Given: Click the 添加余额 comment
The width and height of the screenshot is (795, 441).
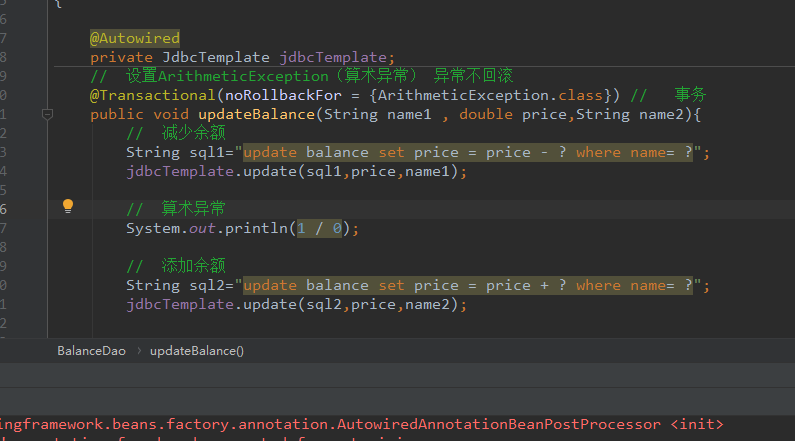Looking at the screenshot, I should 175,266.
